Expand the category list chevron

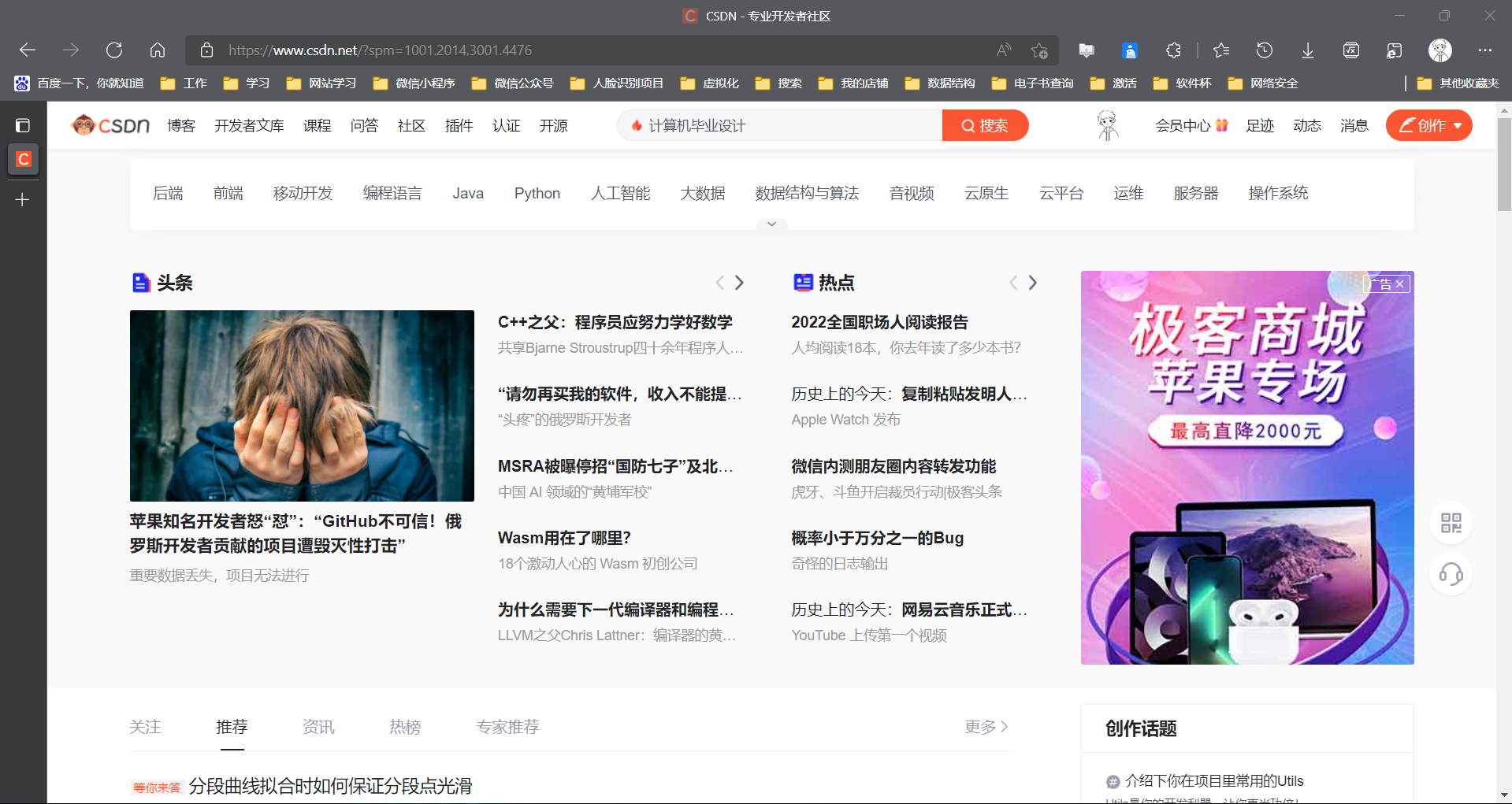coord(771,224)
